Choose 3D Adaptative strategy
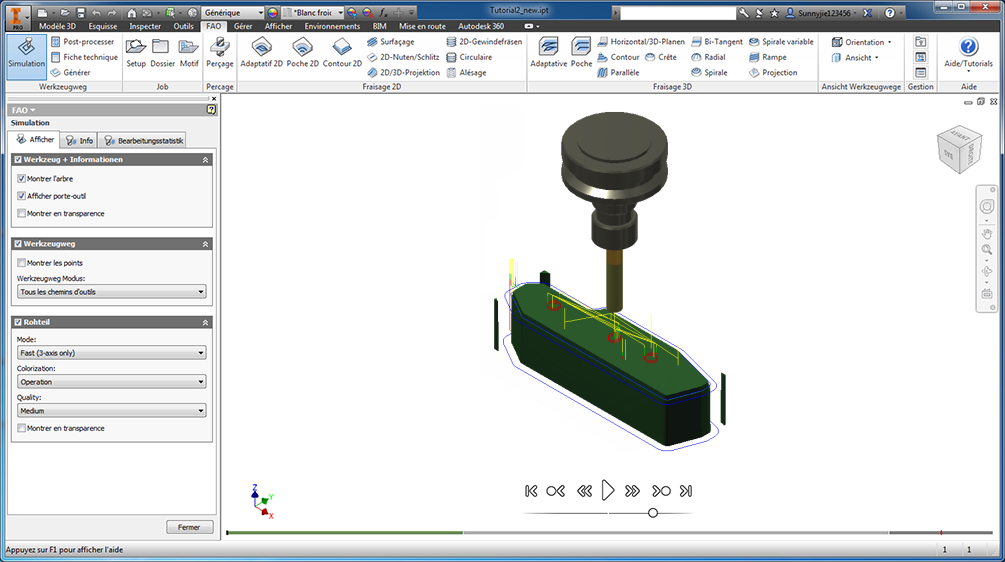This screenshot has width=1005, height=562. point(549,53)
